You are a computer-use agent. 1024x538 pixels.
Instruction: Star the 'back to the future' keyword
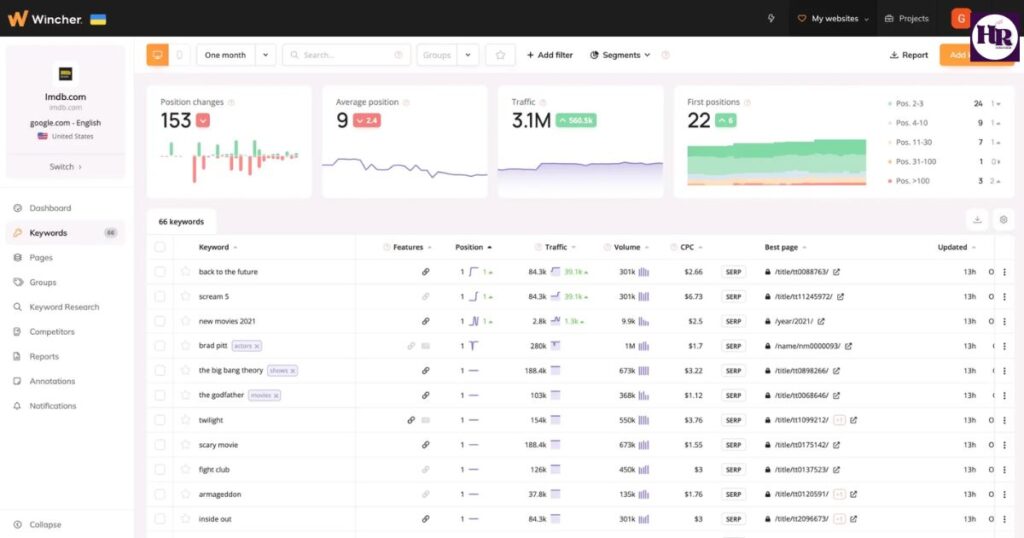click(x=185, y=272)
